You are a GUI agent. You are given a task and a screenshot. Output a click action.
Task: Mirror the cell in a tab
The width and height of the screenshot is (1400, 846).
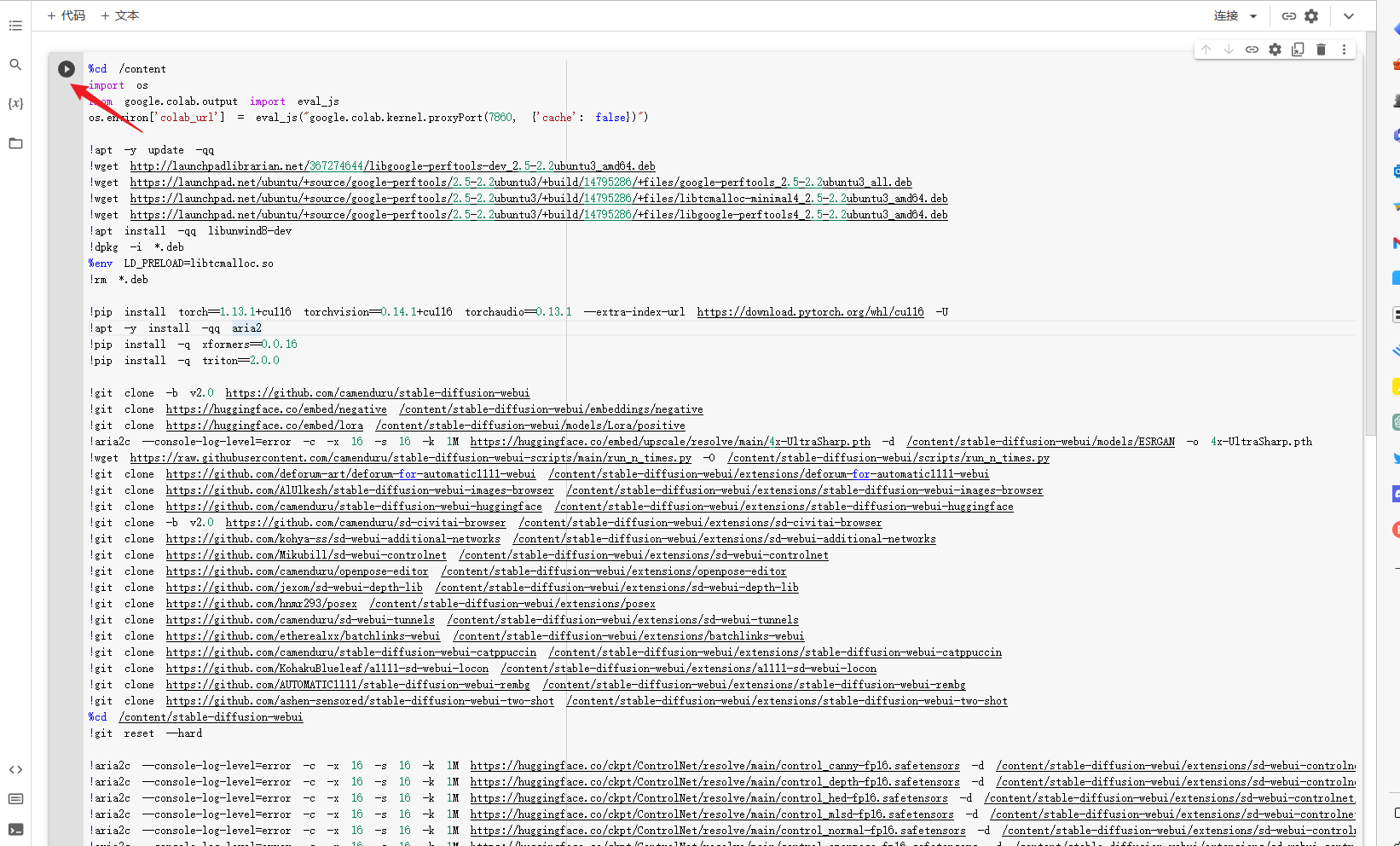(x=1298, y=49)
